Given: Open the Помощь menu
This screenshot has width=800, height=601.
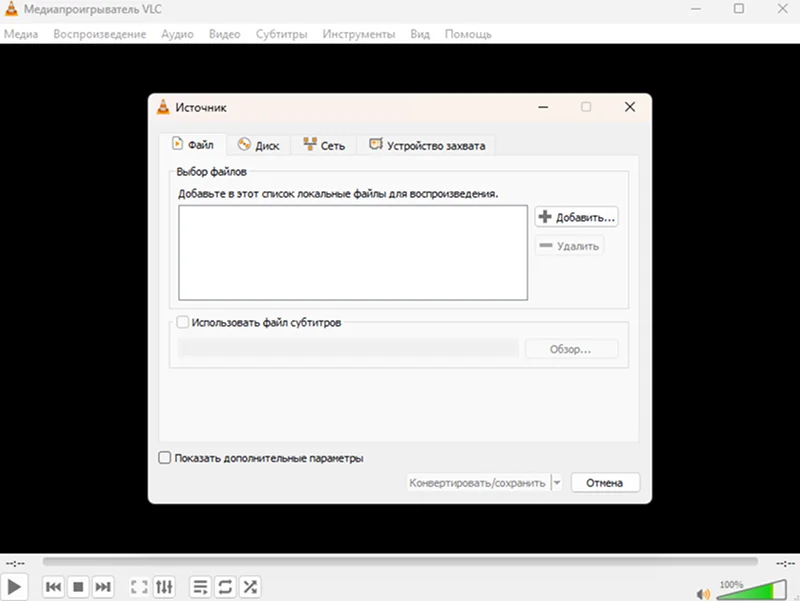Looking at the screenshot, I should [468, 34].
